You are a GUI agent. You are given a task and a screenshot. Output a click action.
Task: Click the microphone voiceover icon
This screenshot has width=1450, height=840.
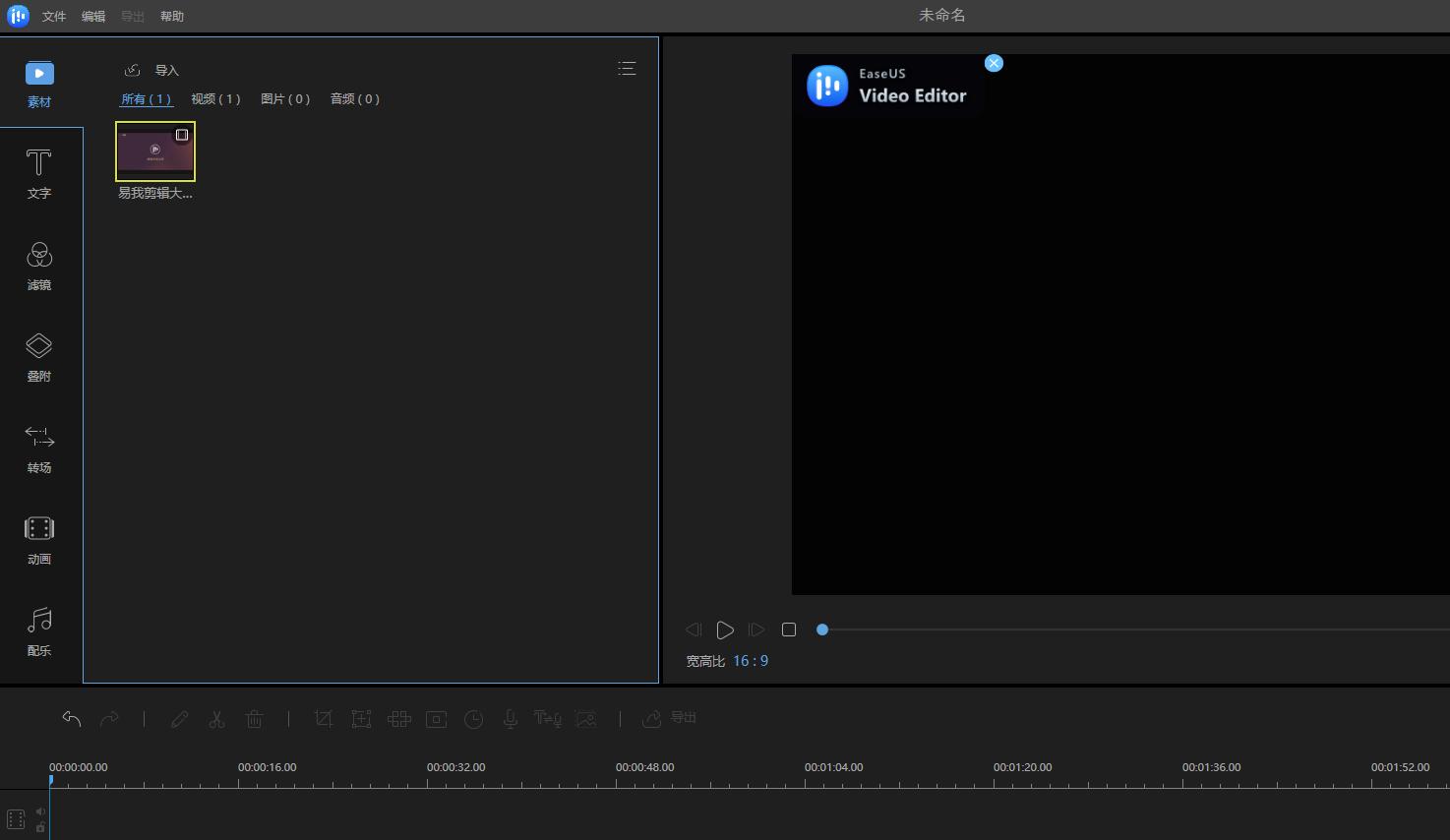click(x=510, y=719)
